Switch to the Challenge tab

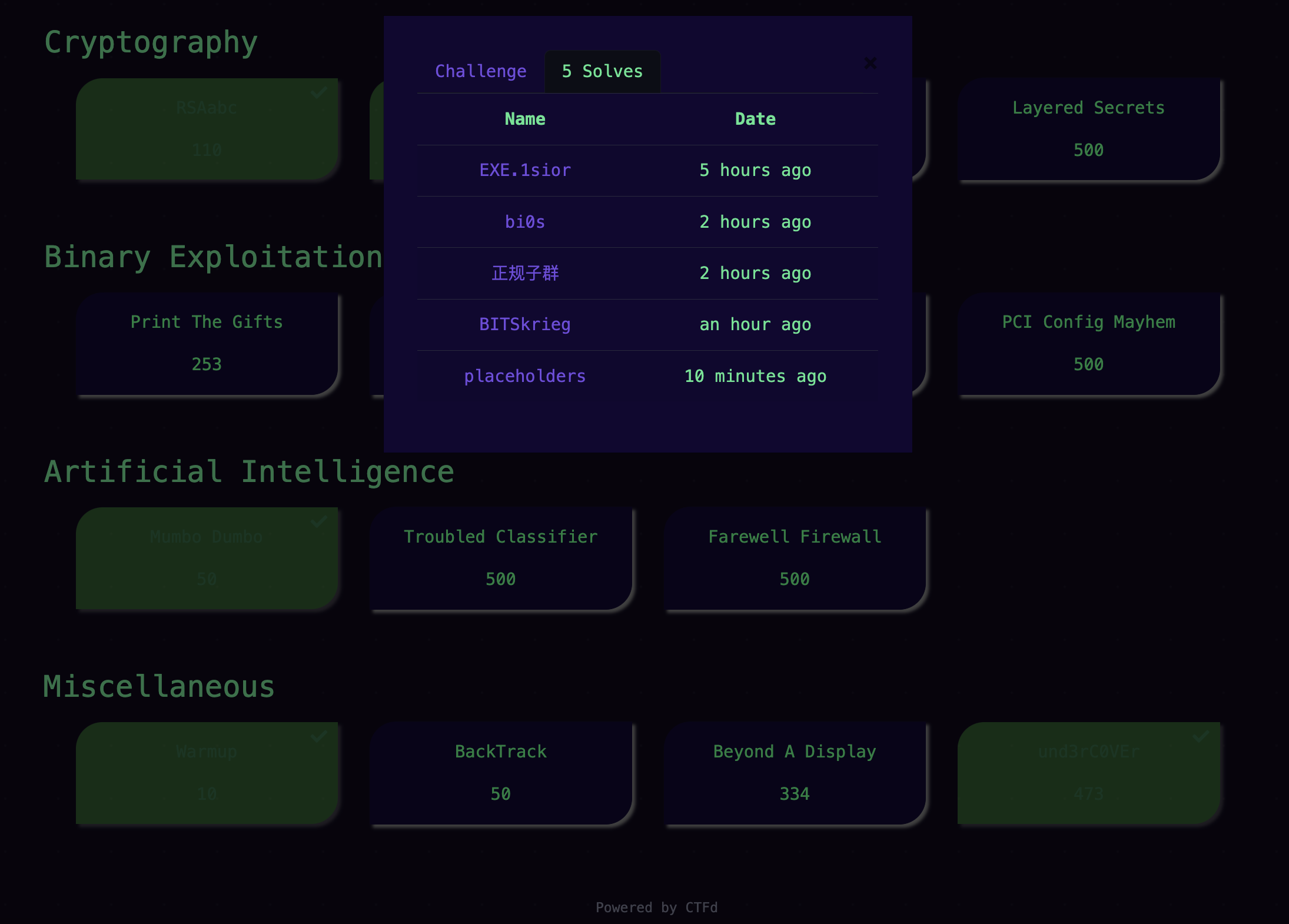(480, 71)
